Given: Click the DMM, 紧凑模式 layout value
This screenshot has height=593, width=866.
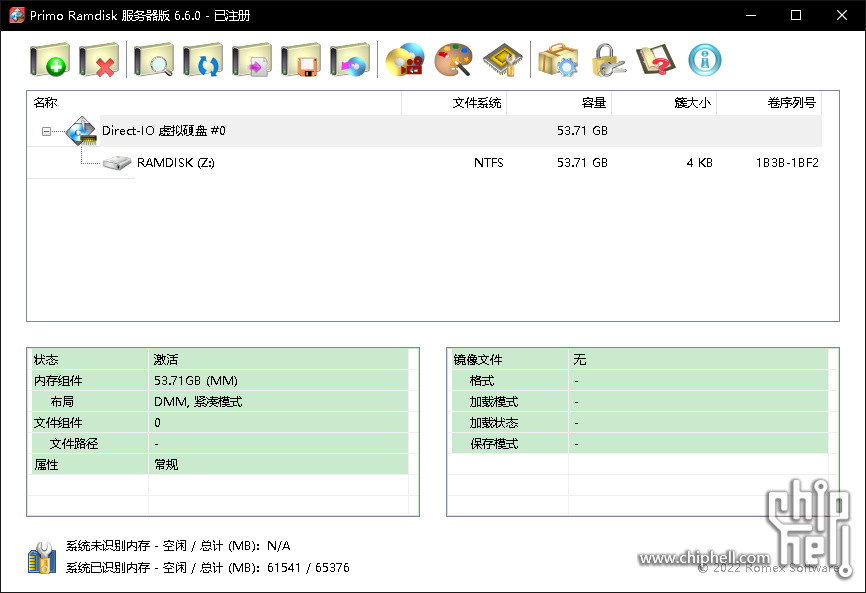Looking at the screenshot, I should pyautogui.click(x=198, y=402).
